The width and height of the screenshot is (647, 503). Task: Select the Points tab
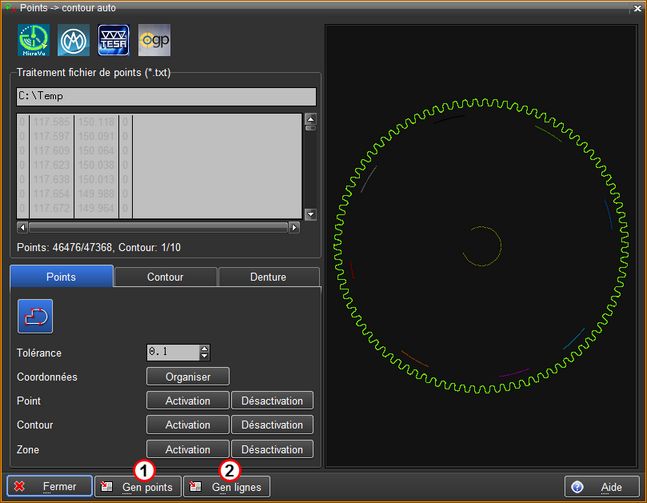pyautogui.click(x=61, y=277)
